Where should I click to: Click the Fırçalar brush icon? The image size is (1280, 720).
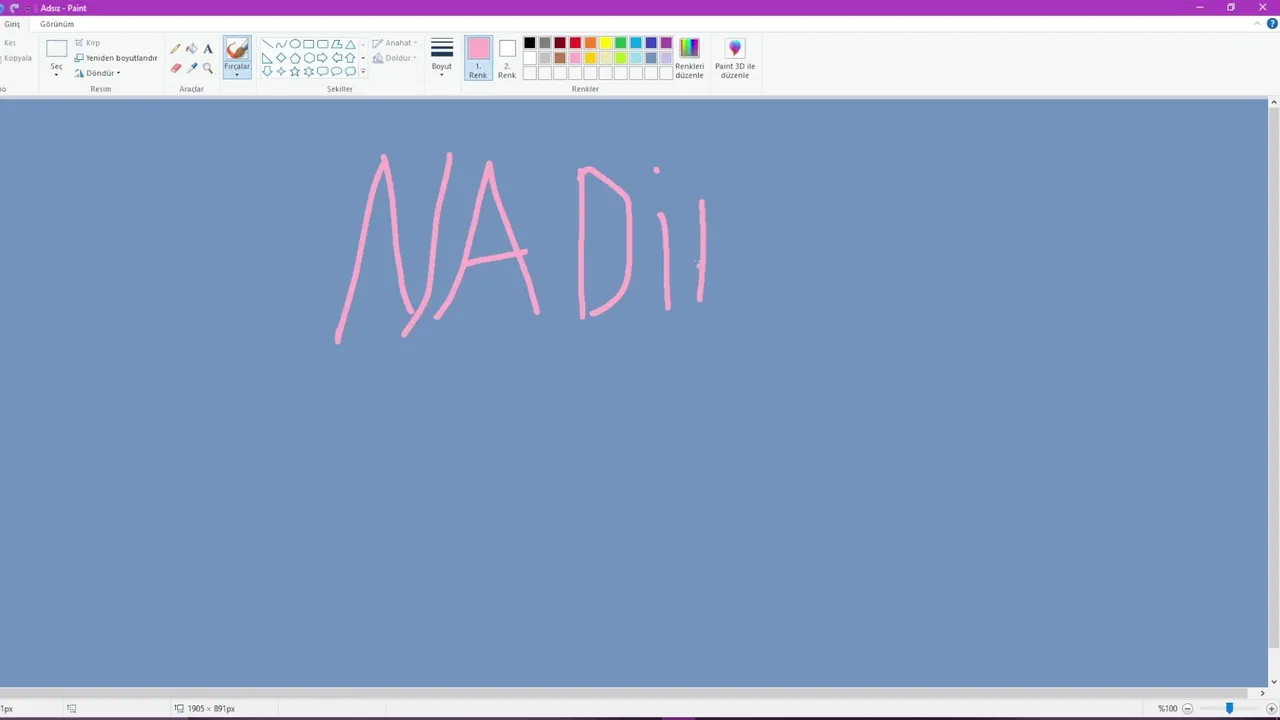pos(237,49)
